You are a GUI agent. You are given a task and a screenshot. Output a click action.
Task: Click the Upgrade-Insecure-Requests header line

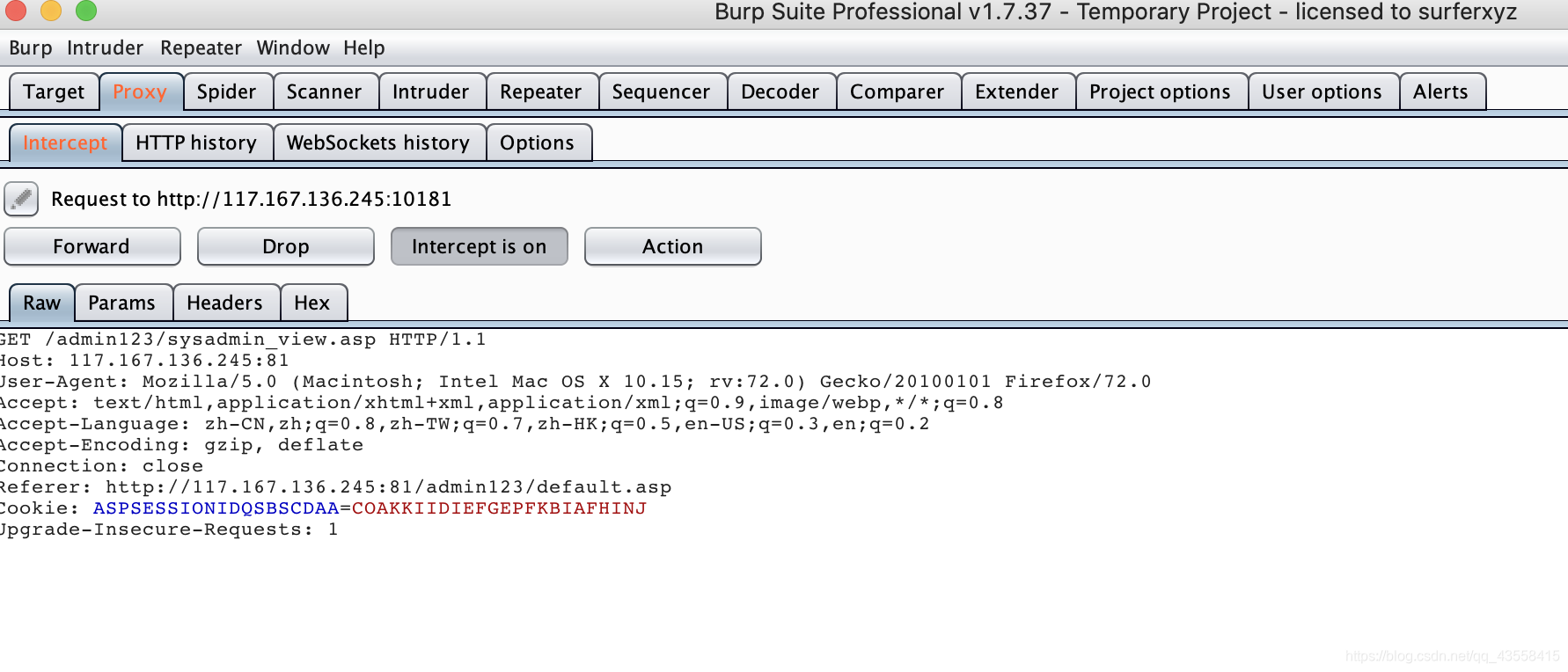[x=169, y=530]
